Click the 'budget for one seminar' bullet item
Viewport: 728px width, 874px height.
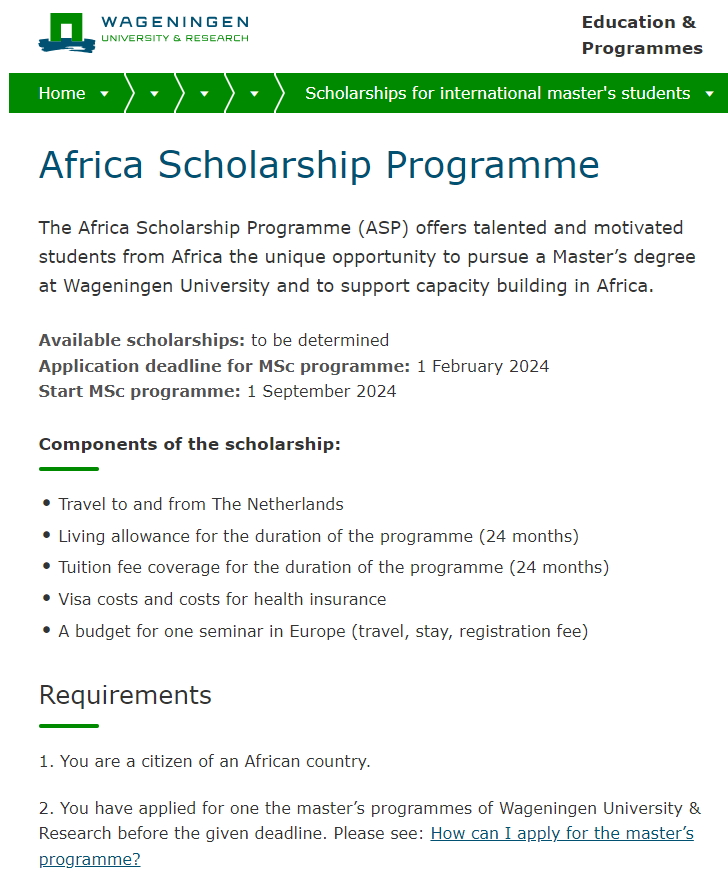pyautogui.click(x=323, y=631)
